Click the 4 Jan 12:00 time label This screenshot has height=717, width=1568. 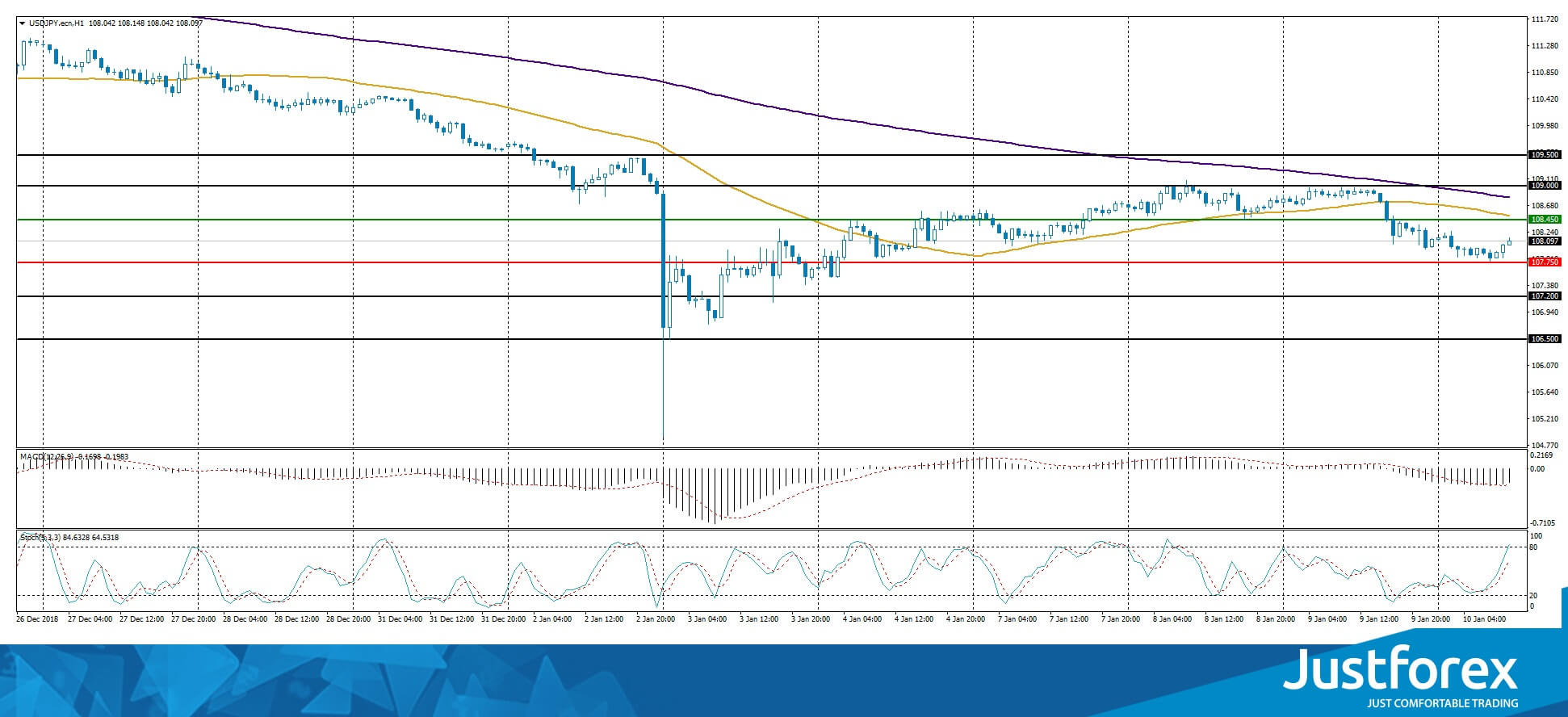913,619
